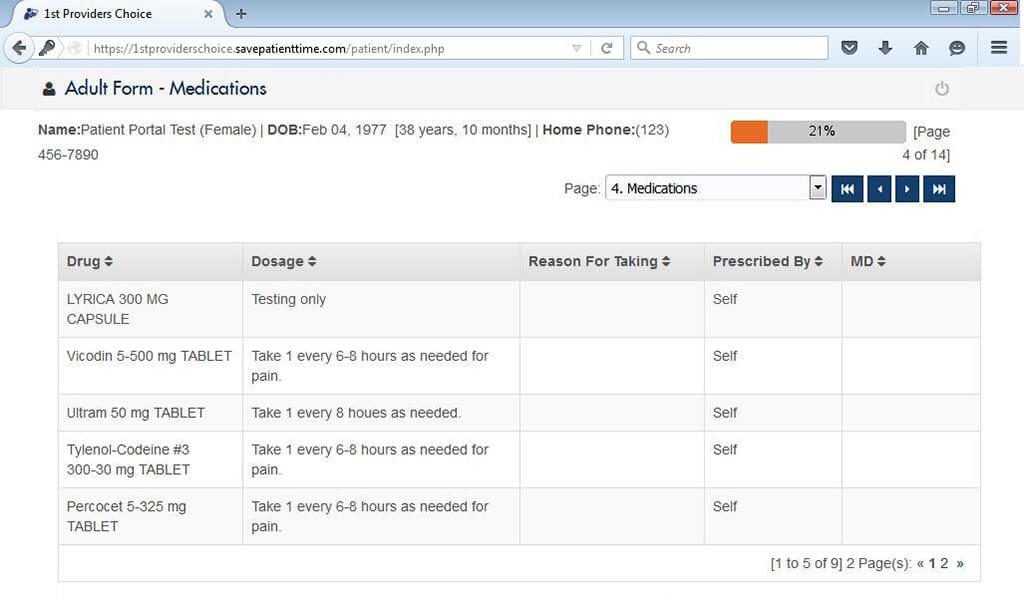This screenshot has width=1024, height=600.
Task: Open Firefox hamburger menu
Action: [998, 48]
